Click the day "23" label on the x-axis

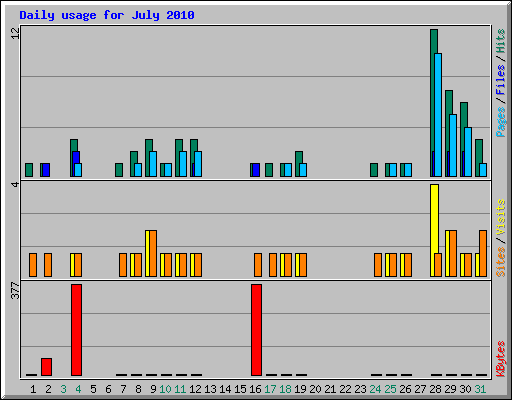[x=360, y=389]
